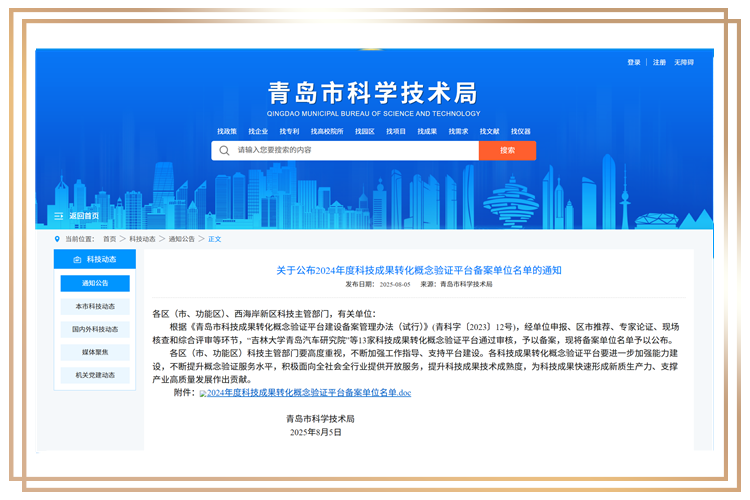Click the 返回首页 link
The width and height of the screenshot is (750, 500).
point(84,216)
